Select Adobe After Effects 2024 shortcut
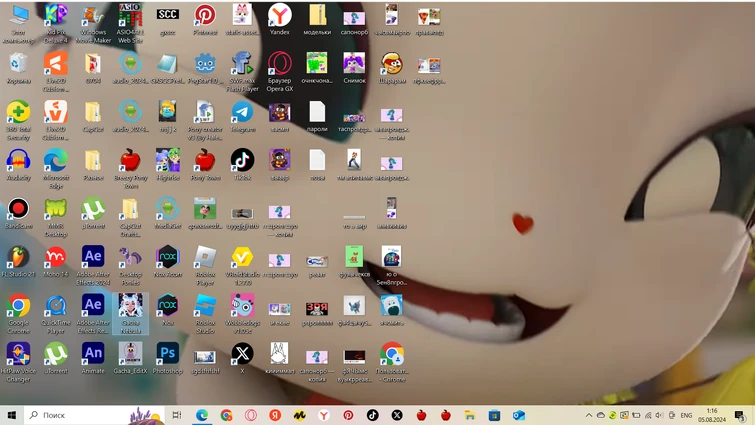Viewport: 755px width, 425px height. pos(93,257)
